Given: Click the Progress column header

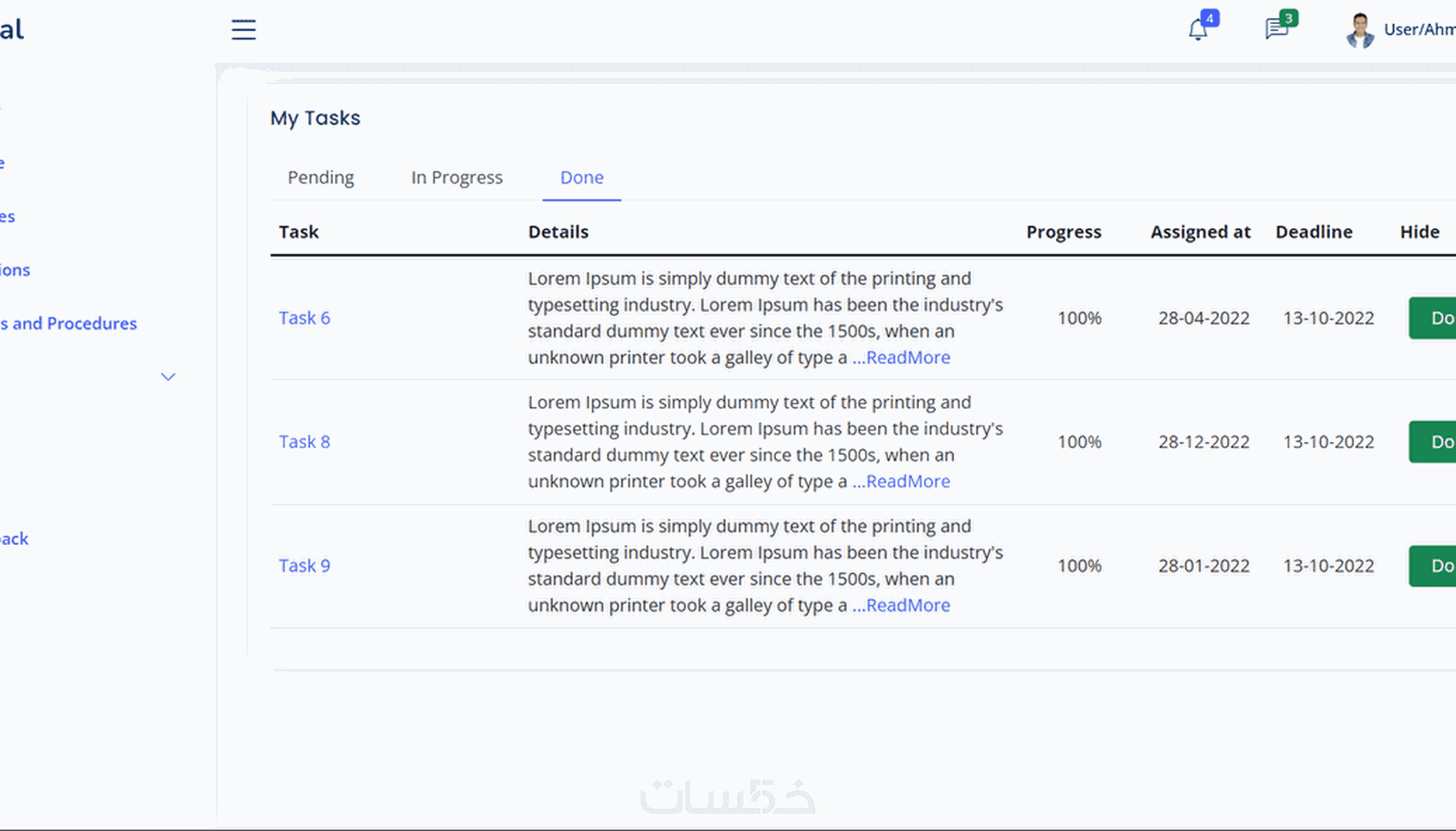Looking at the screenshot, I should (x=1064, y=232).
